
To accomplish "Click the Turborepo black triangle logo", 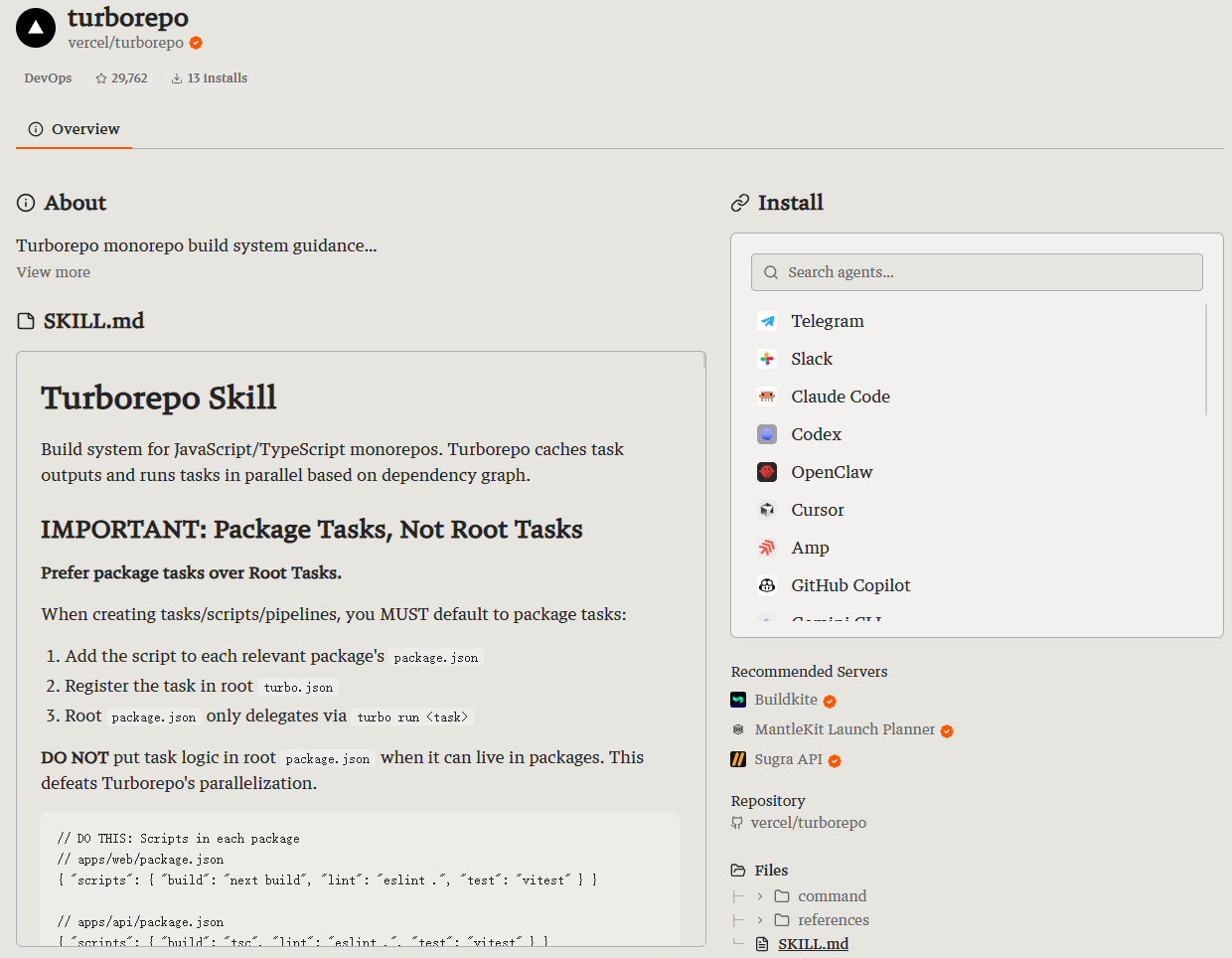I will [36, 28].
